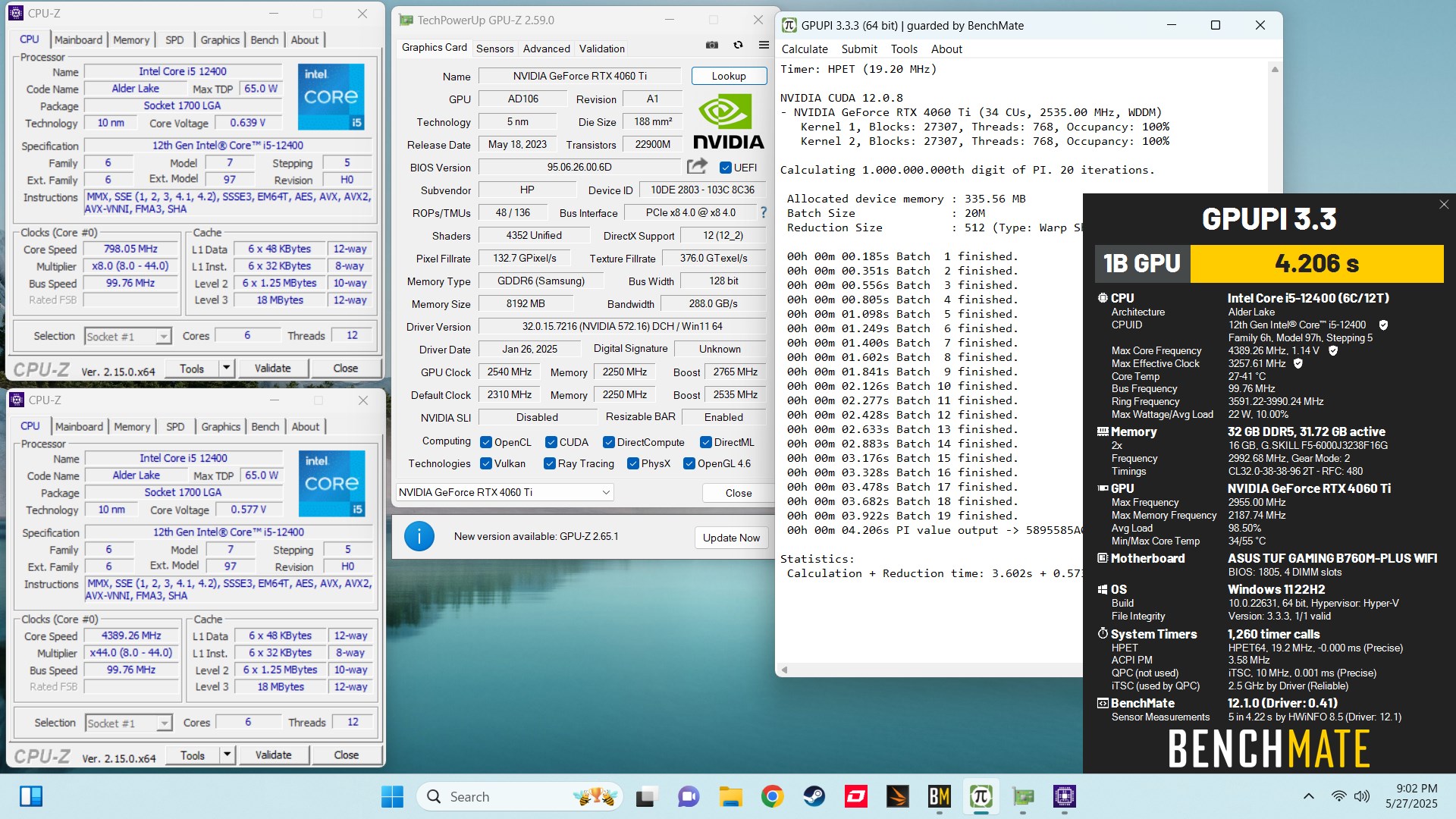
Task: Open Socket #1 dropdown in bottom CPU-Z
Action: point(129,723)
